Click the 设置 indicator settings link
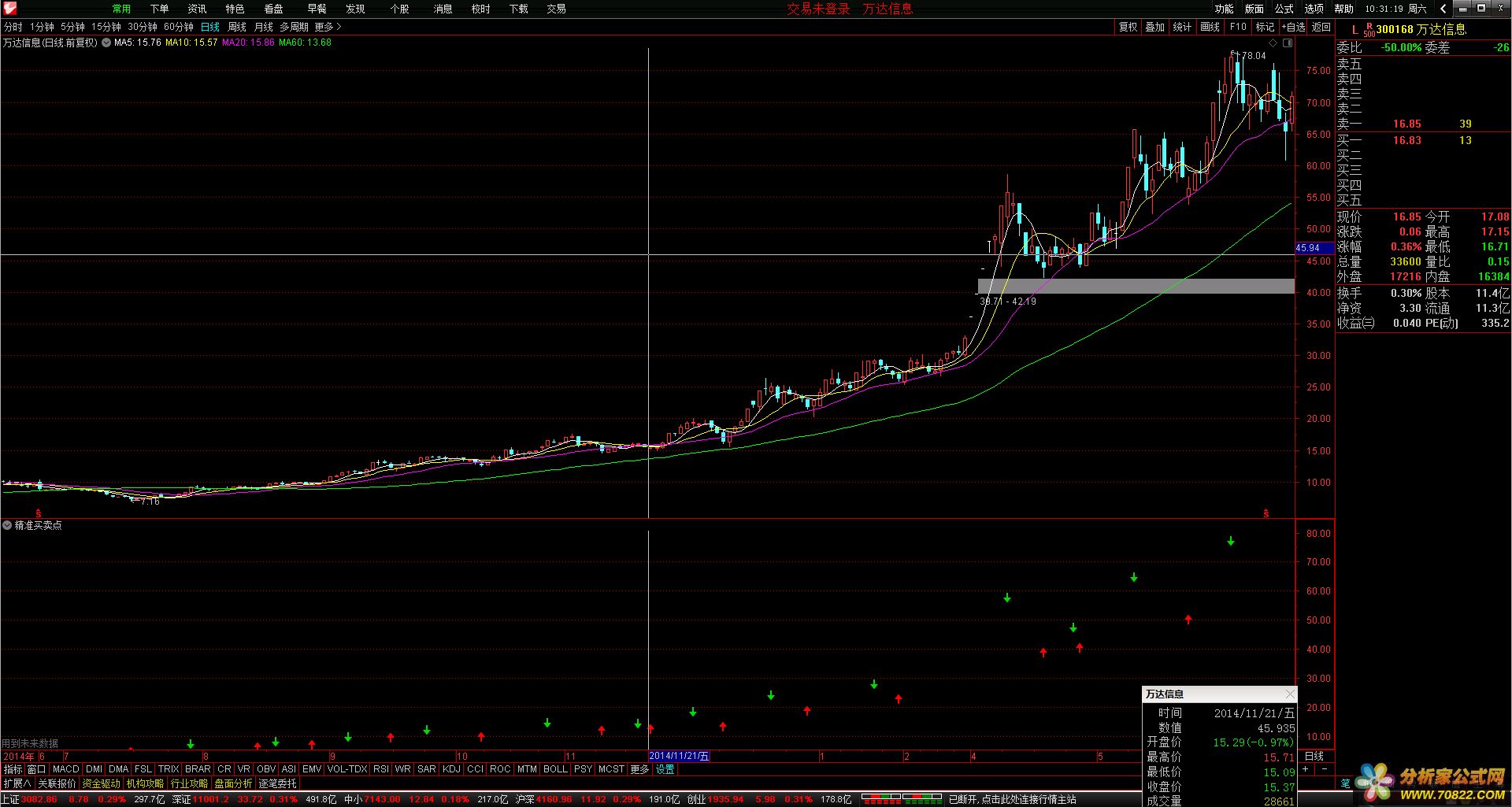Viewport: 1512px width, 807px height. [x=665, y=769]
